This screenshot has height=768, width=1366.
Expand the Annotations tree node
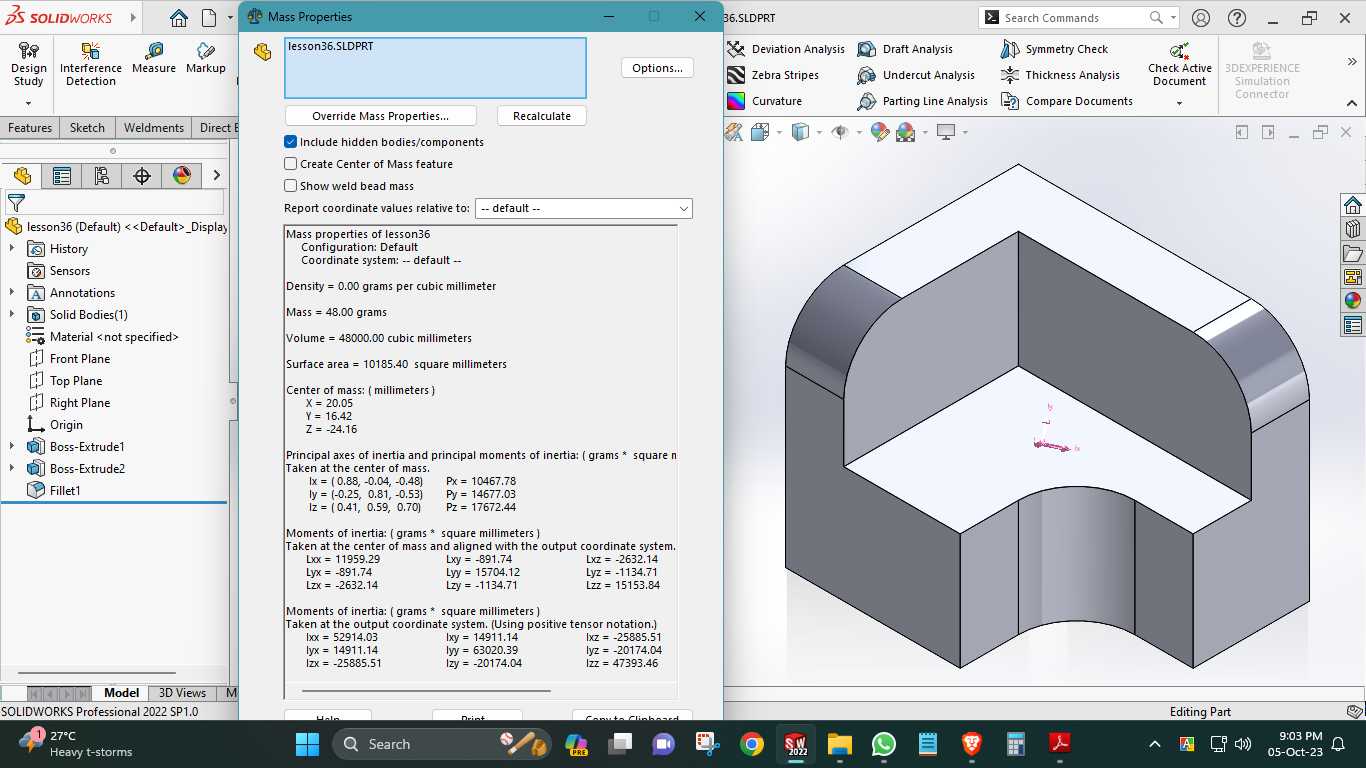pos(12,293)
